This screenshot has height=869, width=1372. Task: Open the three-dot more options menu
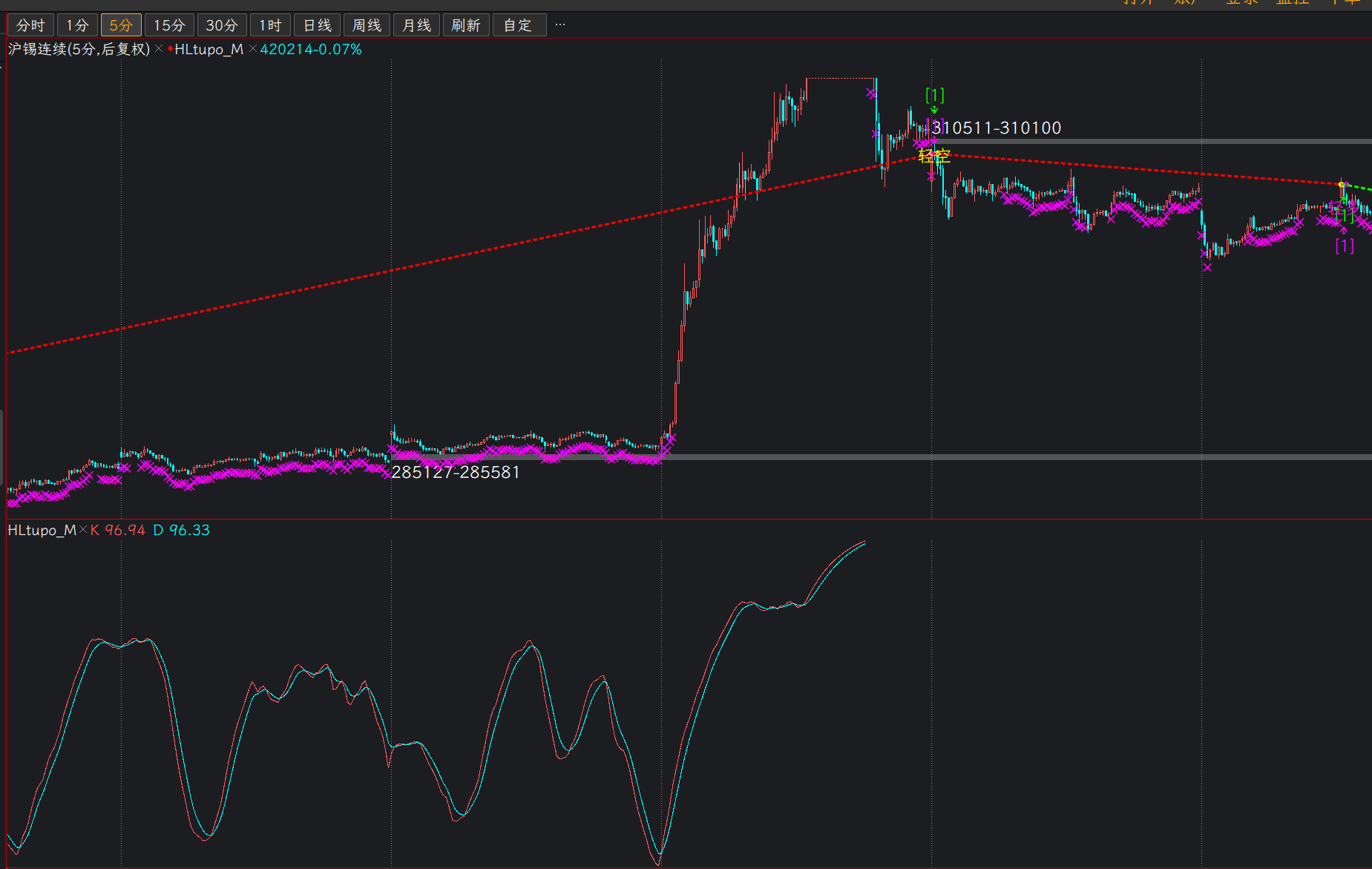click(560, 25)
